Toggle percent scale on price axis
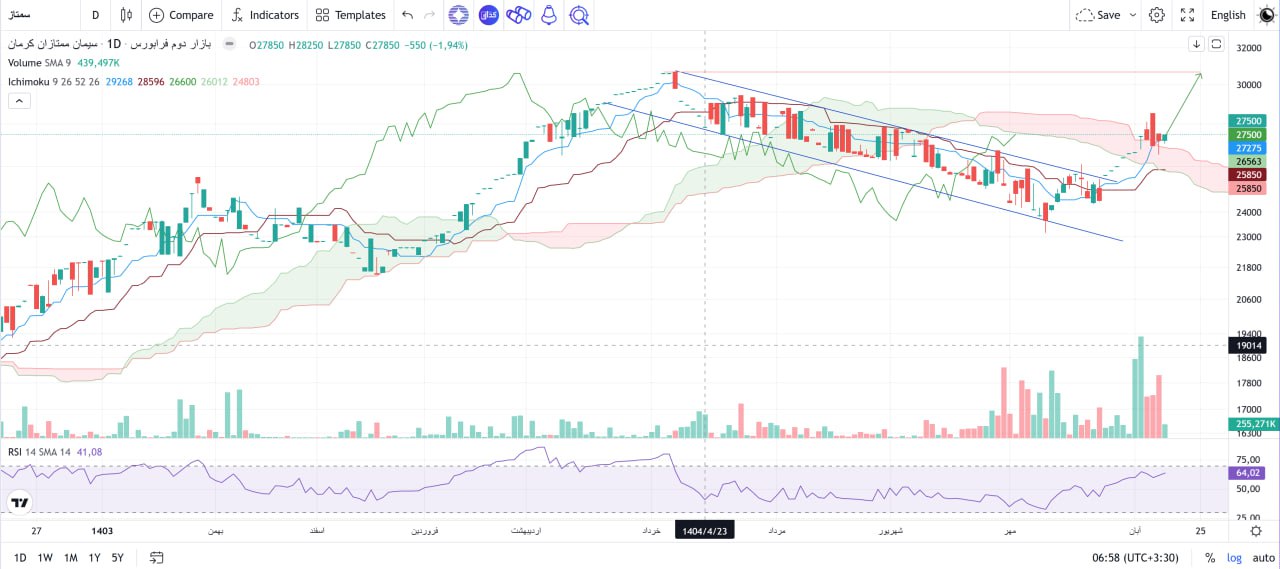The height and width of the screenshot is (569, 1280). [1210, 557]
